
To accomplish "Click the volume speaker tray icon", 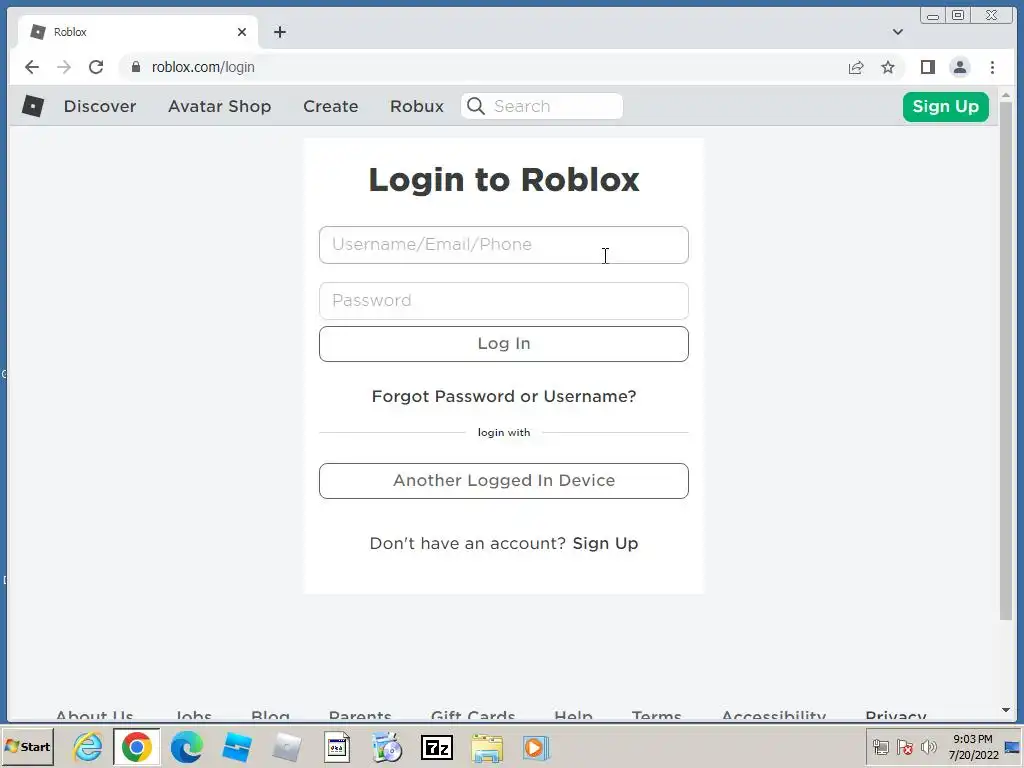I will coord(928,746).
